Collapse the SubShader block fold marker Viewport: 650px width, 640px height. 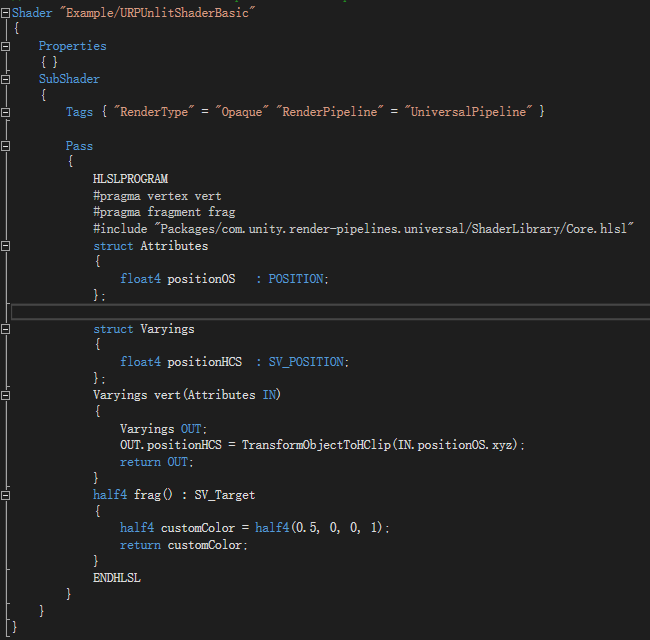[x=5, y=79]
